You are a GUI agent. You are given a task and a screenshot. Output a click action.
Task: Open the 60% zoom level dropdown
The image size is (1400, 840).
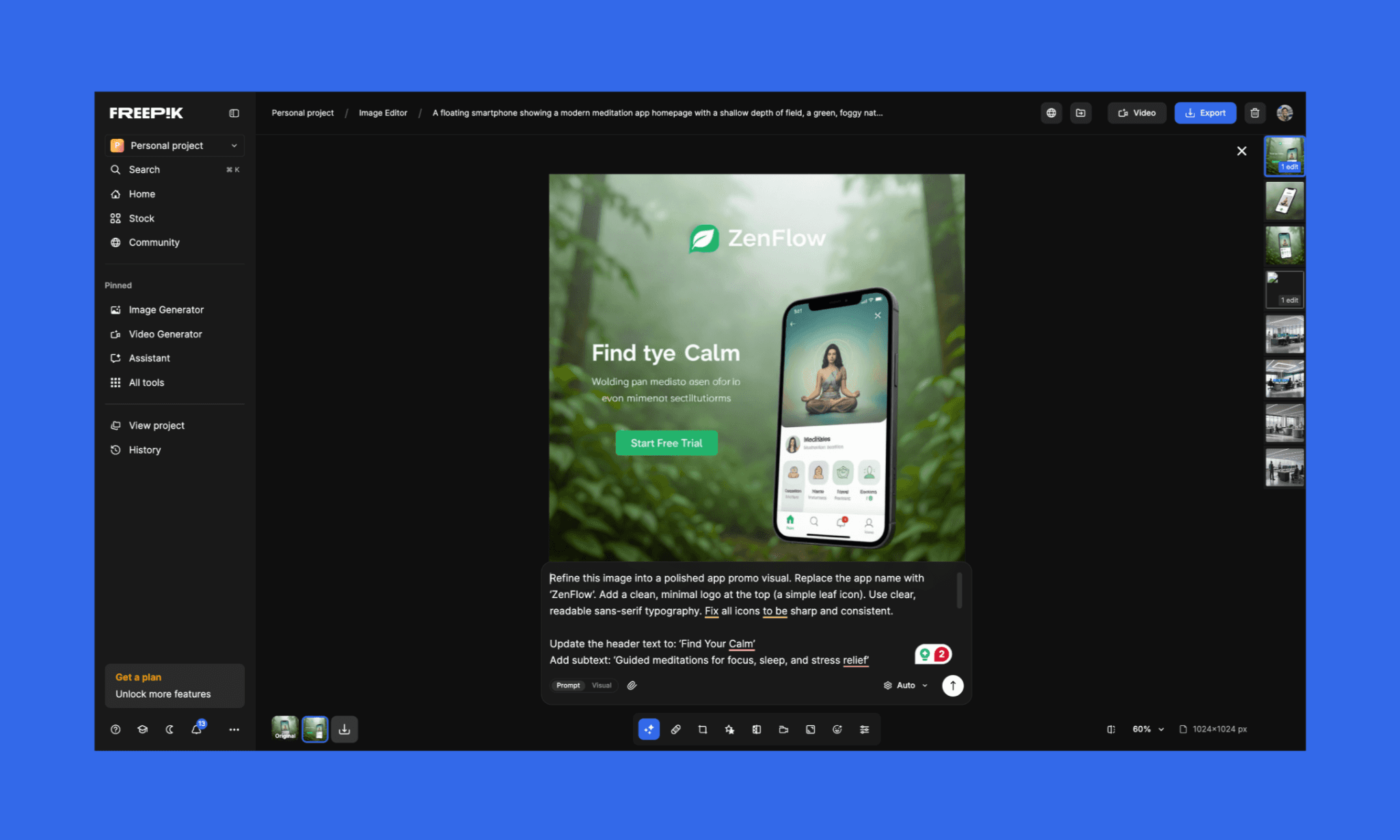(1148, 729)
